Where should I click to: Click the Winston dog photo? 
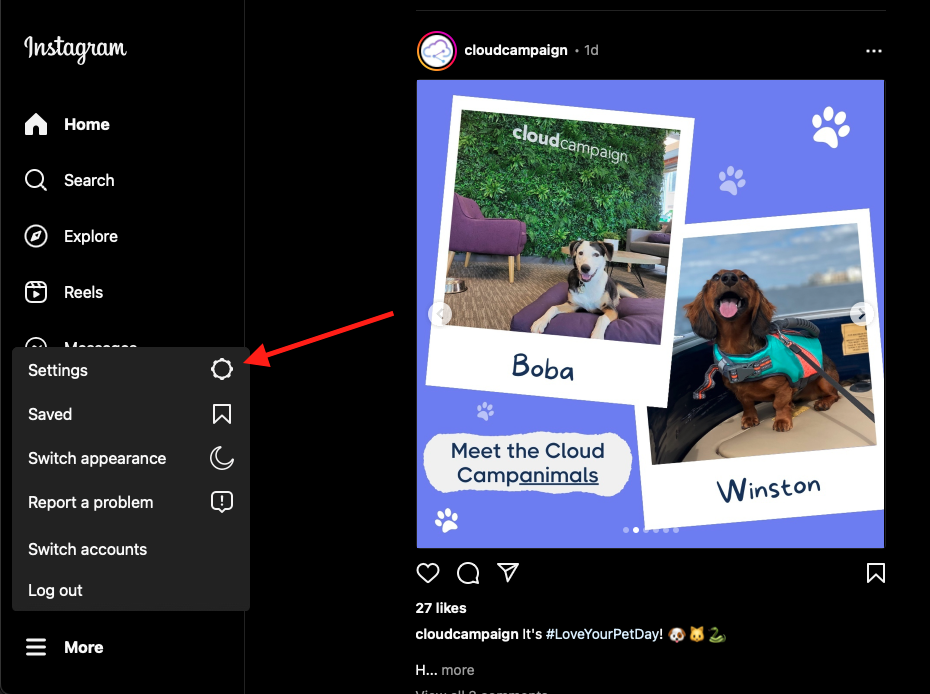pos(765,343)
